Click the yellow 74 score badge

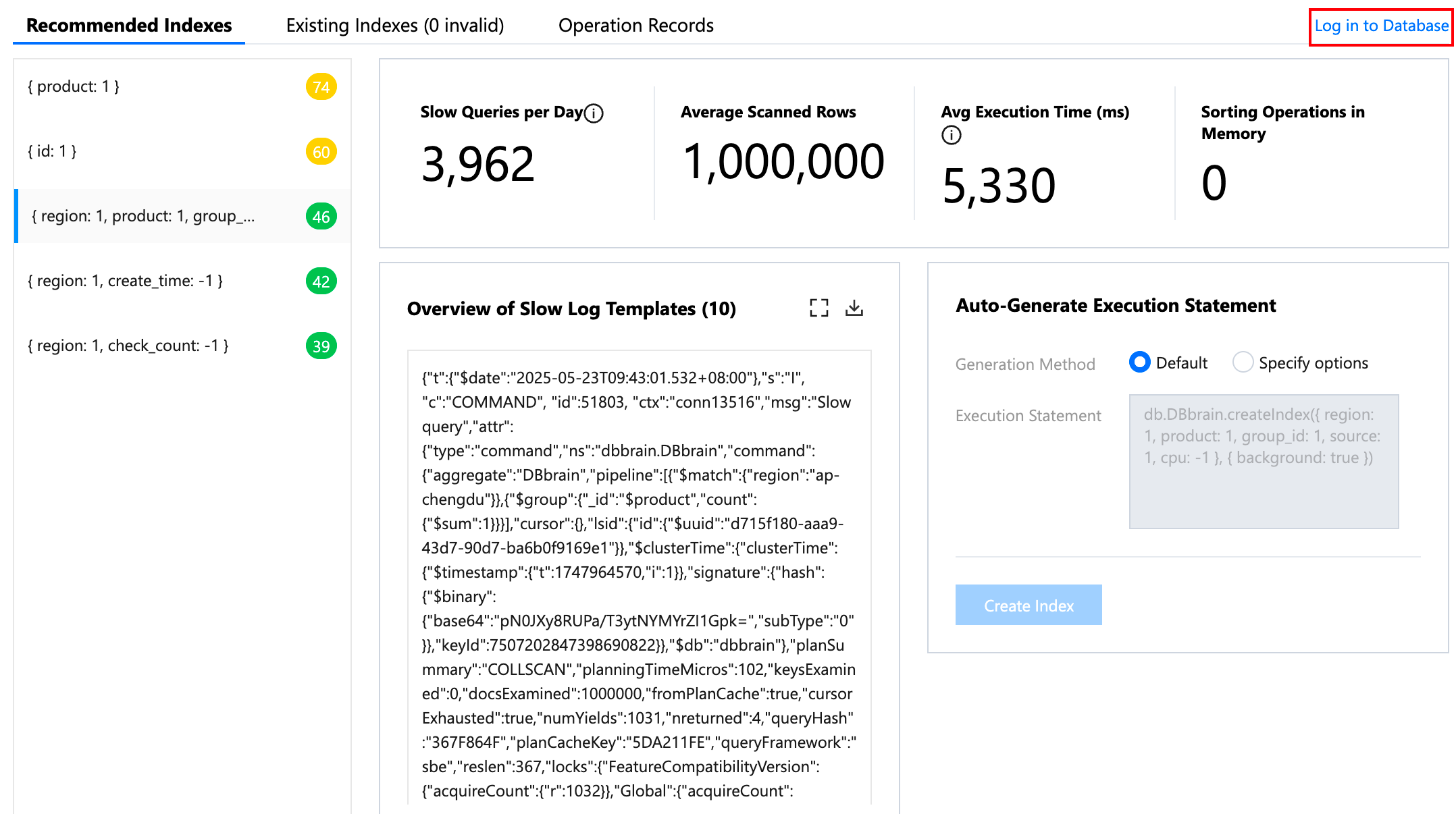tap(321, 87)
